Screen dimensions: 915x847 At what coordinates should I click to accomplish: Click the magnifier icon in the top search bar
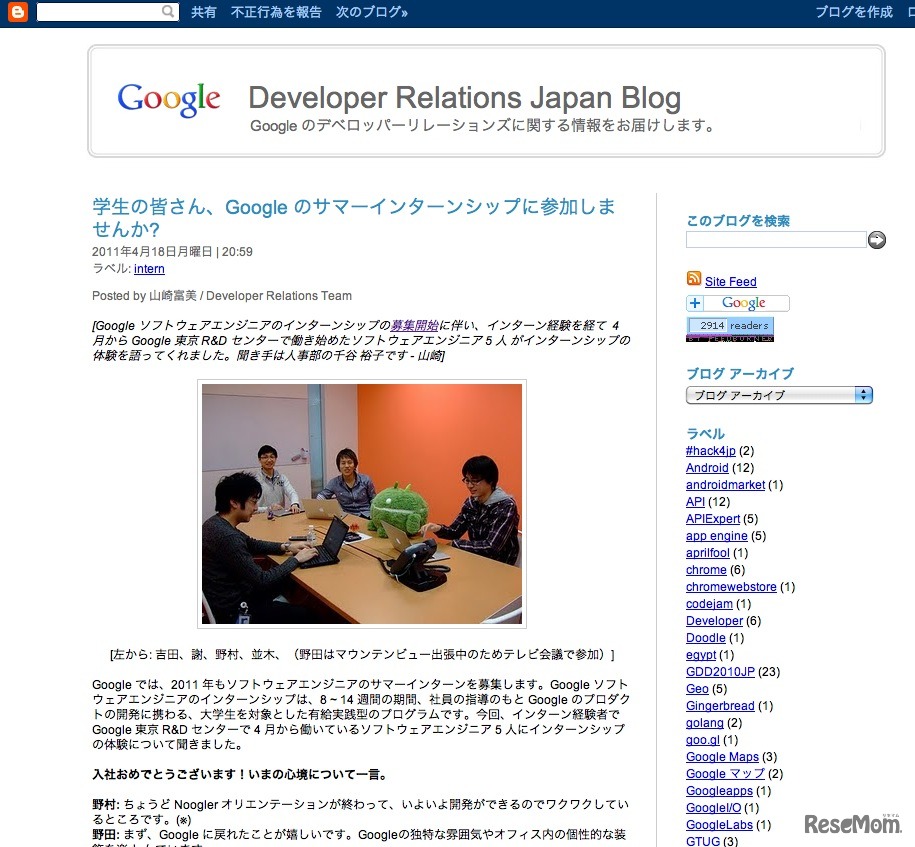click(168, 13)
